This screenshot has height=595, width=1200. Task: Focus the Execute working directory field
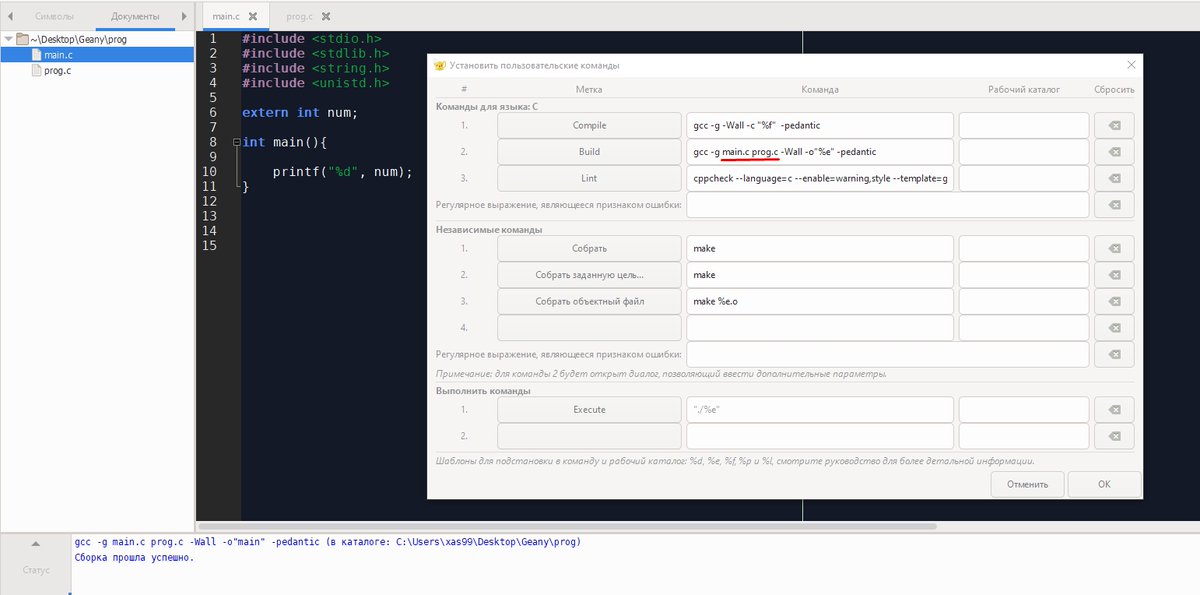click(x=1024, y=410)
